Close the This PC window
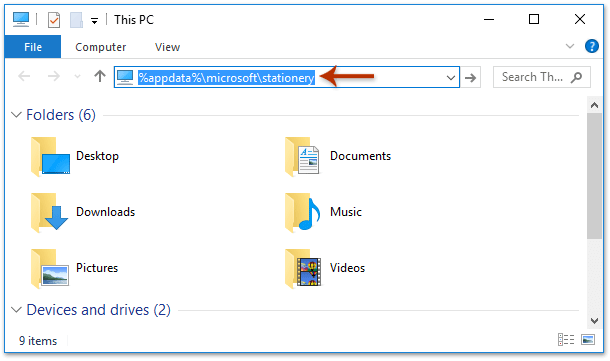610x361 pixels. 580,19
